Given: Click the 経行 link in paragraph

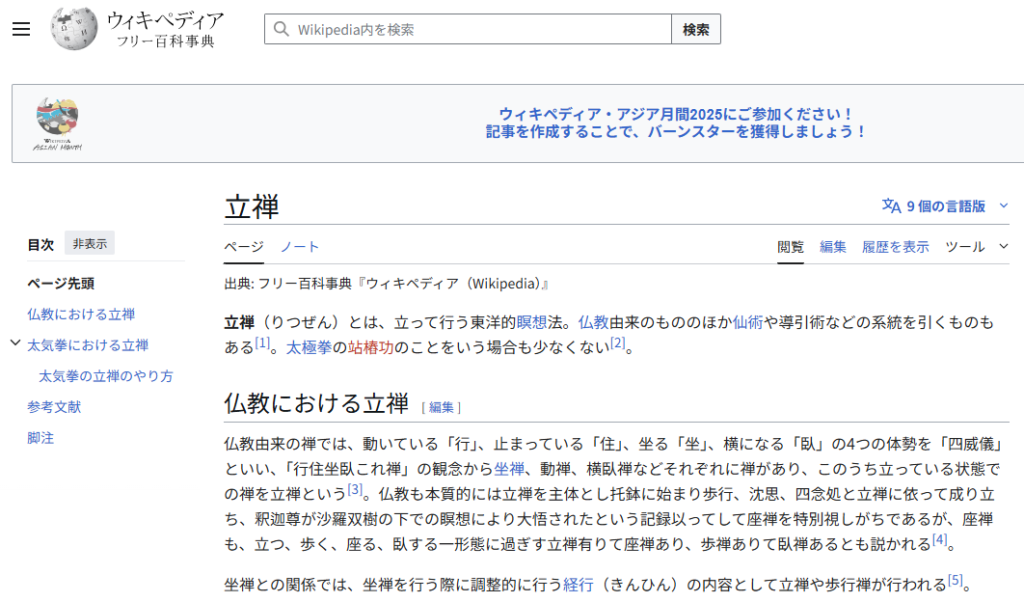Looking at the screenshot, I should pos(578,583).
